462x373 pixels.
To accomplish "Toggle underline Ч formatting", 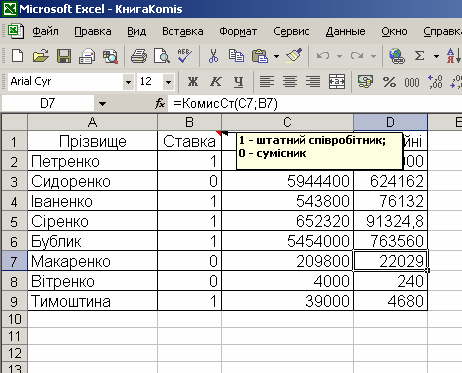I will (238, 81).
